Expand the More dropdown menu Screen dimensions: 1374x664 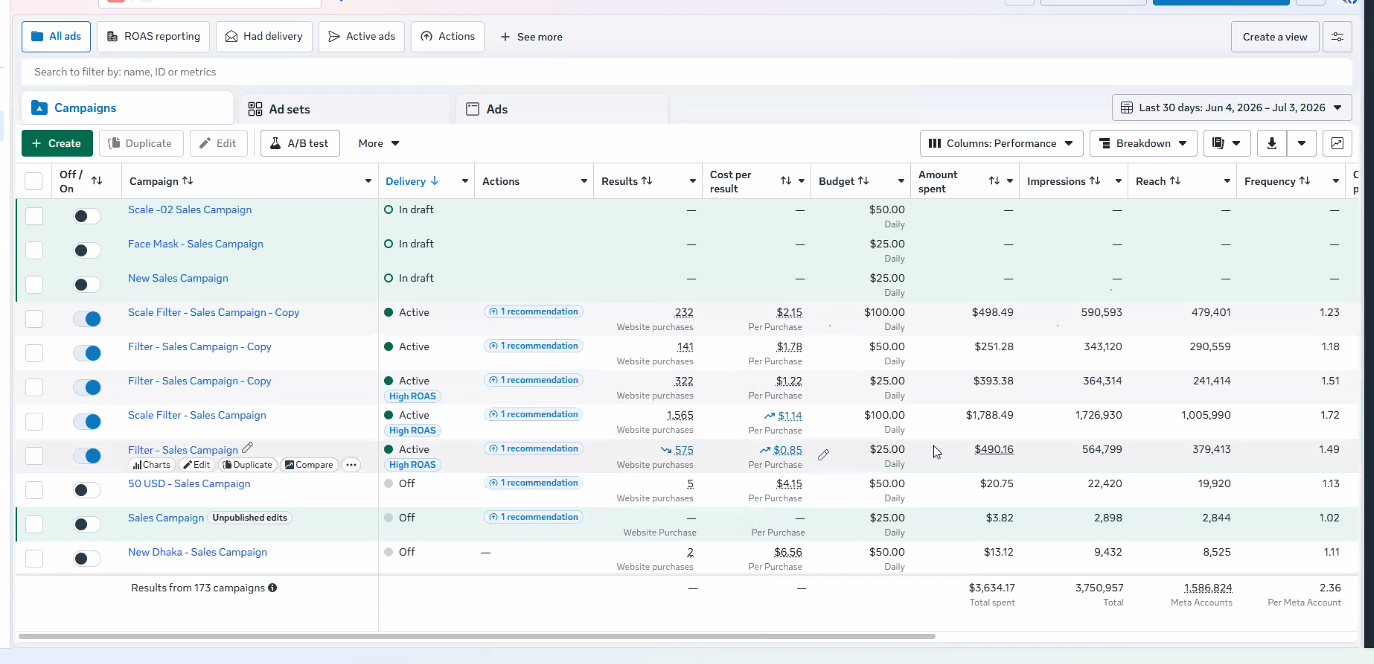[x=379, y=143]
